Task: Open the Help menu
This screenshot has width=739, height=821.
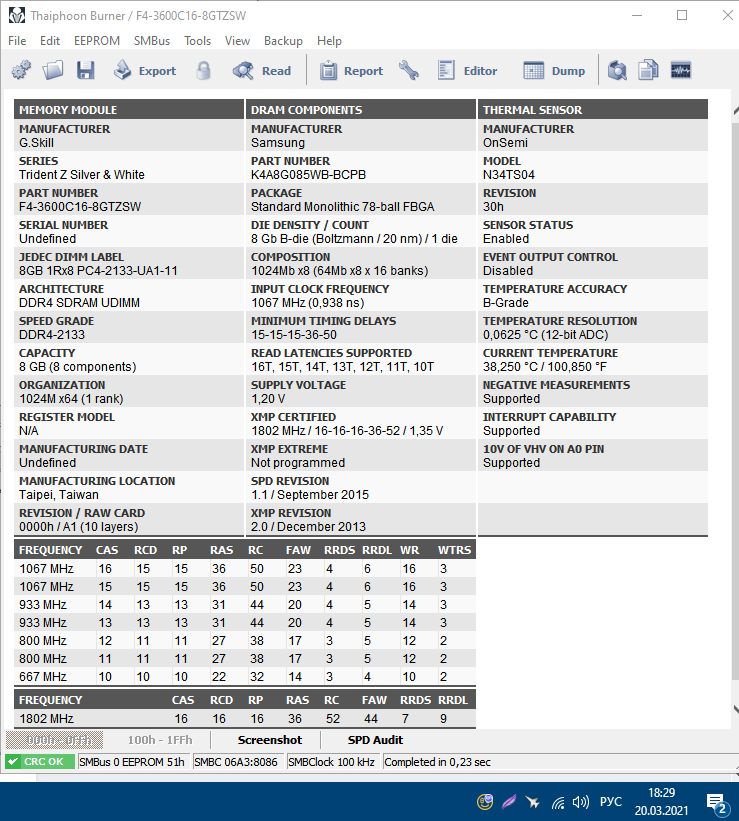Action: pos(329,41)
